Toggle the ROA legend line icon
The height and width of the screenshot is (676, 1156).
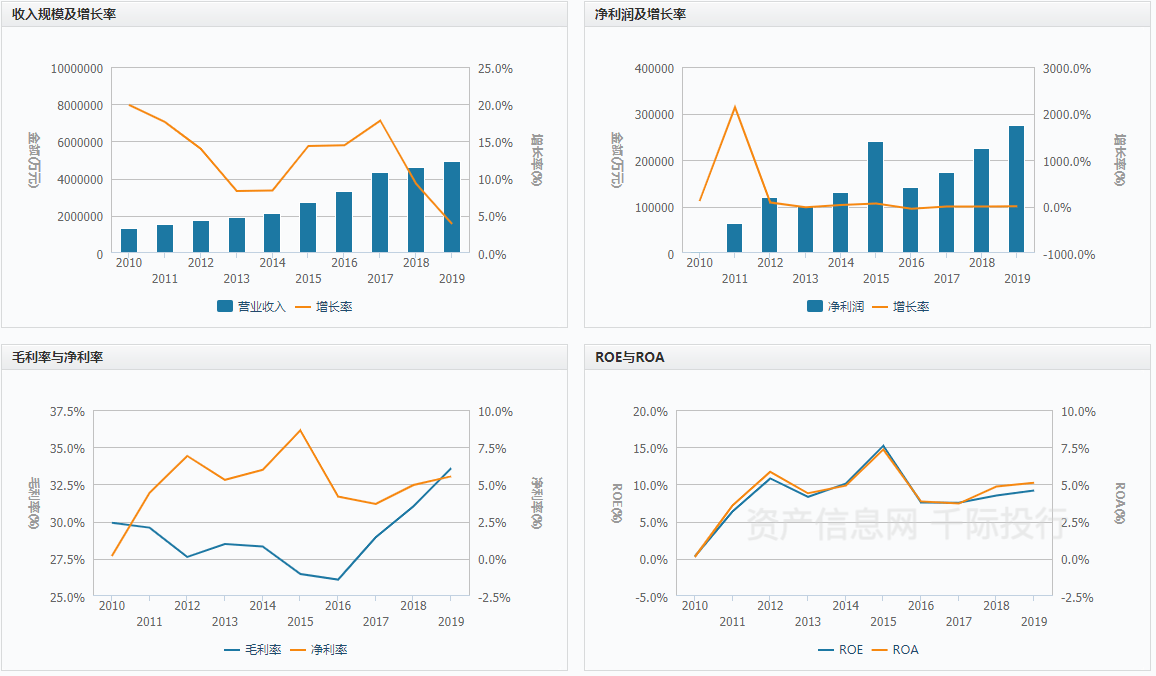click(880, 649)
